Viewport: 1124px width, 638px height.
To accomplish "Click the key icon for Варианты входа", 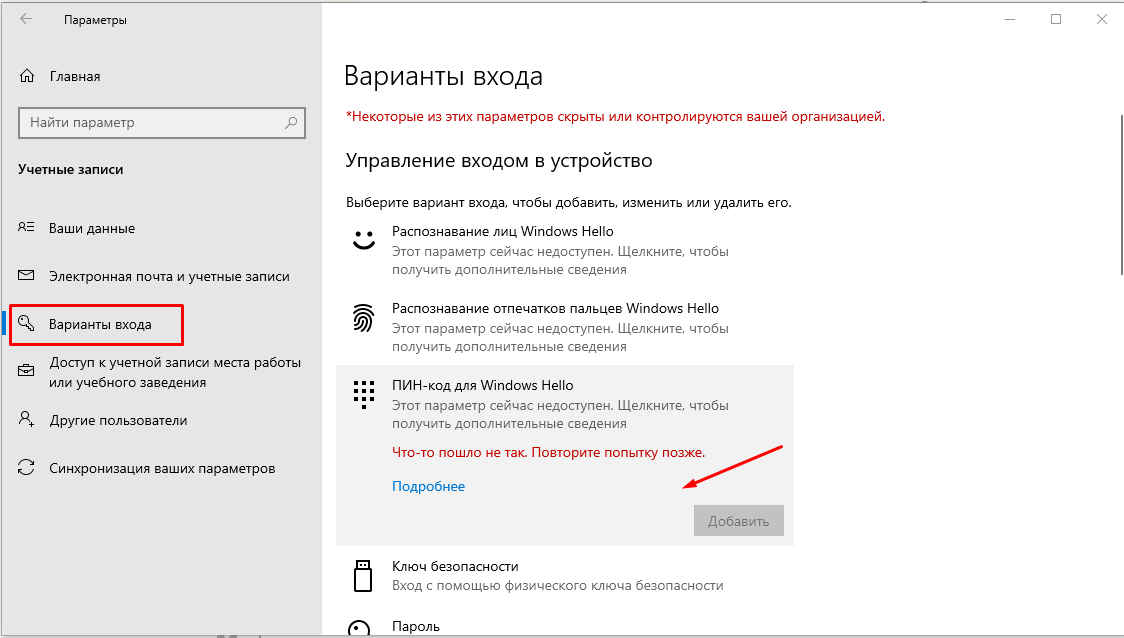I will 26,323.
